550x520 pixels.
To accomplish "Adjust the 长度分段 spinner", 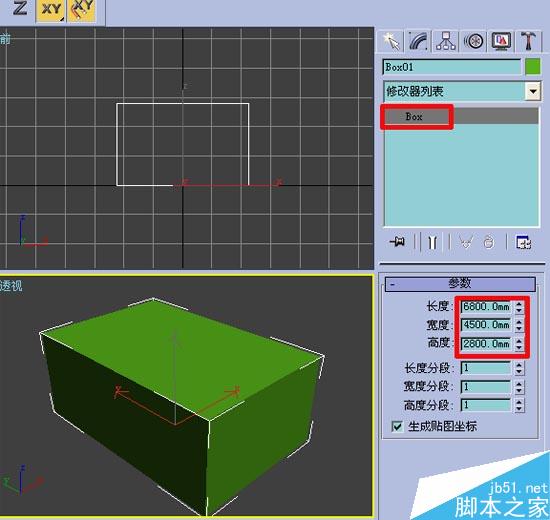I will click(x=519, y=368).
